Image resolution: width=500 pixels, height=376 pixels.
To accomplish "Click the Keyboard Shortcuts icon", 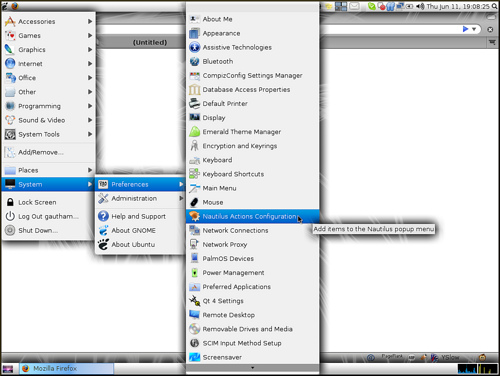I will pyautogui.click(x=194, y=174).
